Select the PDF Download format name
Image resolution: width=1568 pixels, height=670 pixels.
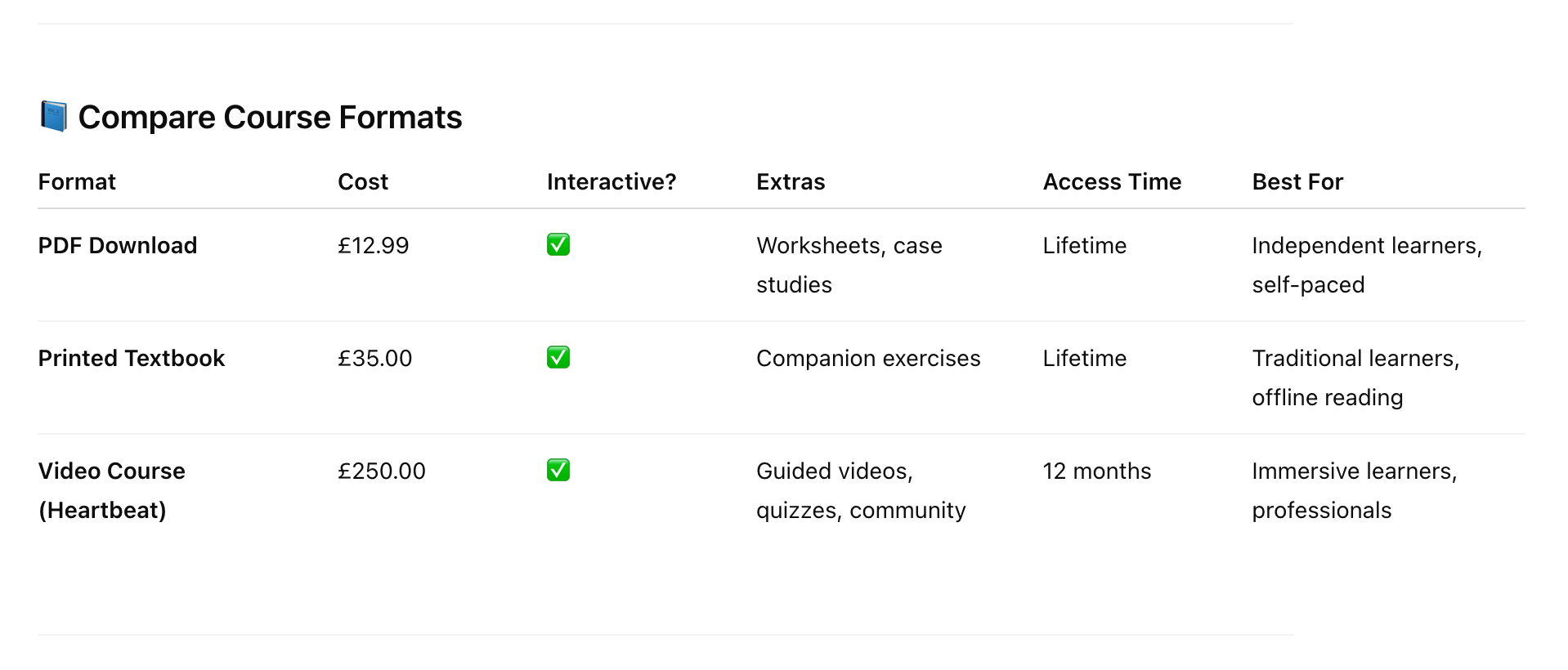[118, 245]
